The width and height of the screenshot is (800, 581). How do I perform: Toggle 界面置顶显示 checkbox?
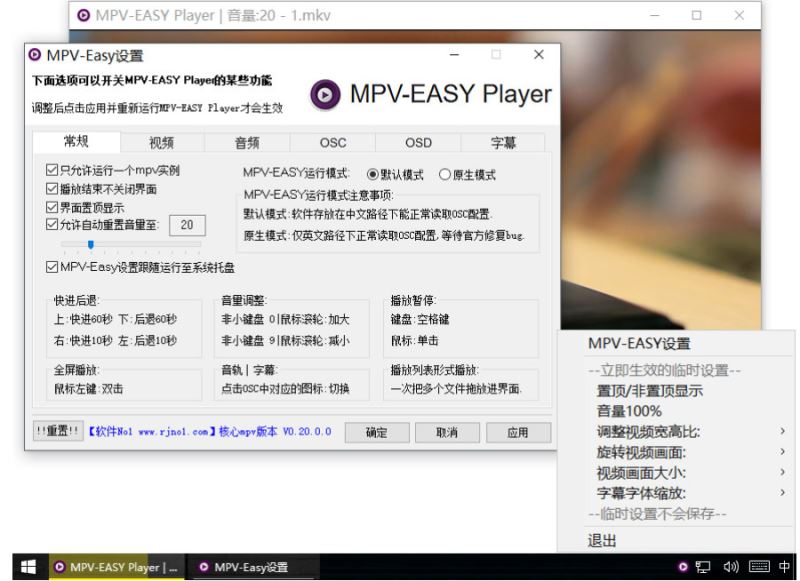click(52, 207)
